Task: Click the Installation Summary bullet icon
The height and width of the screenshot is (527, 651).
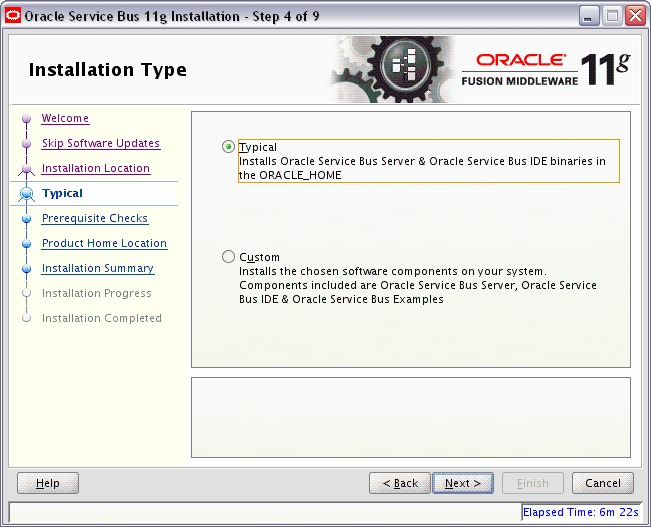Action: coord(27,269)
